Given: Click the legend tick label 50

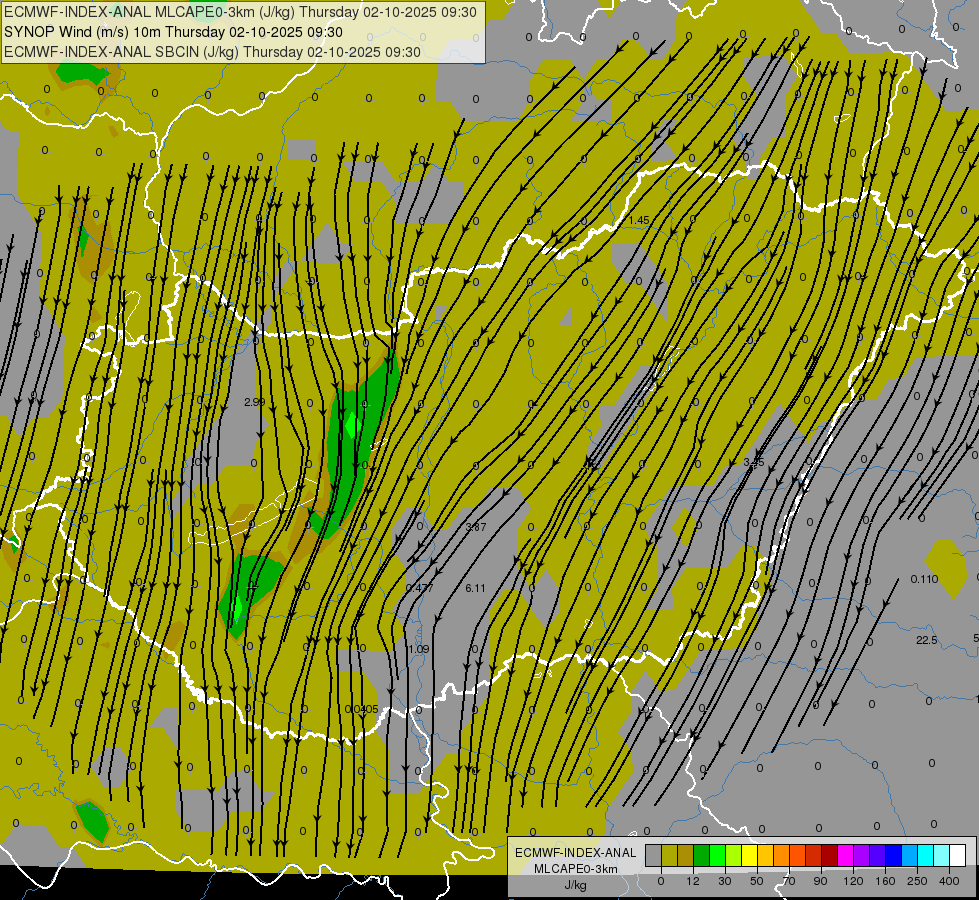Looking at the screenshot, I should coord(757,881).
